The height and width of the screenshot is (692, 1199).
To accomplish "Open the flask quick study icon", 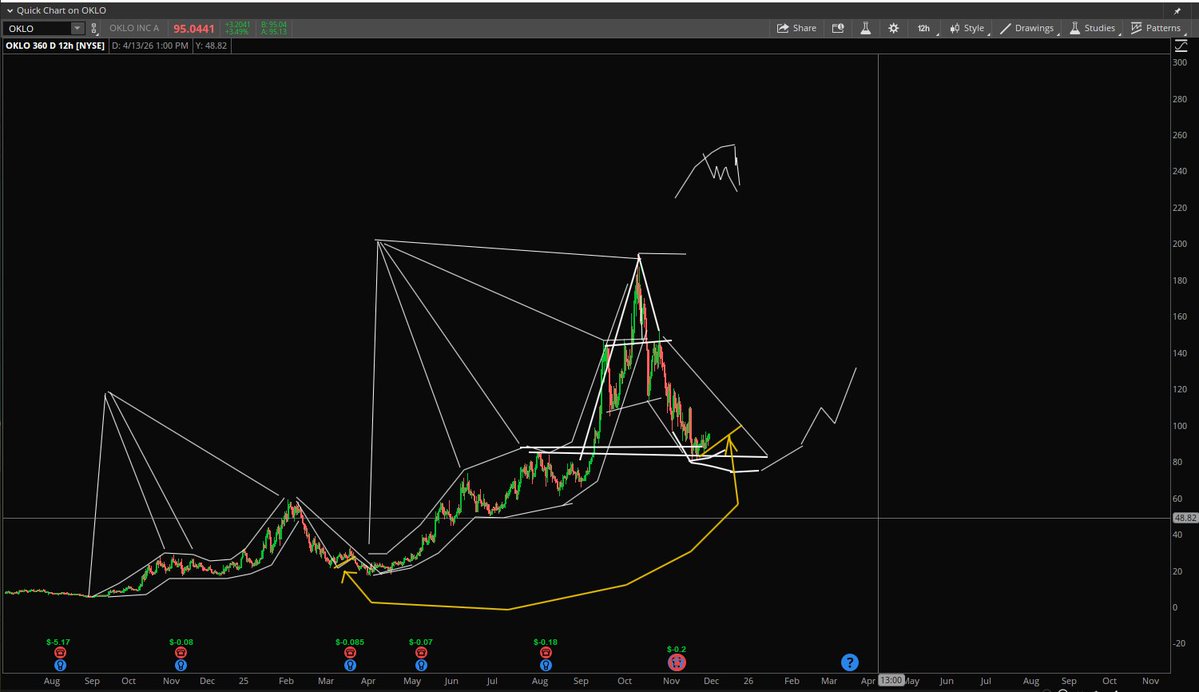I will click(866, 28).
